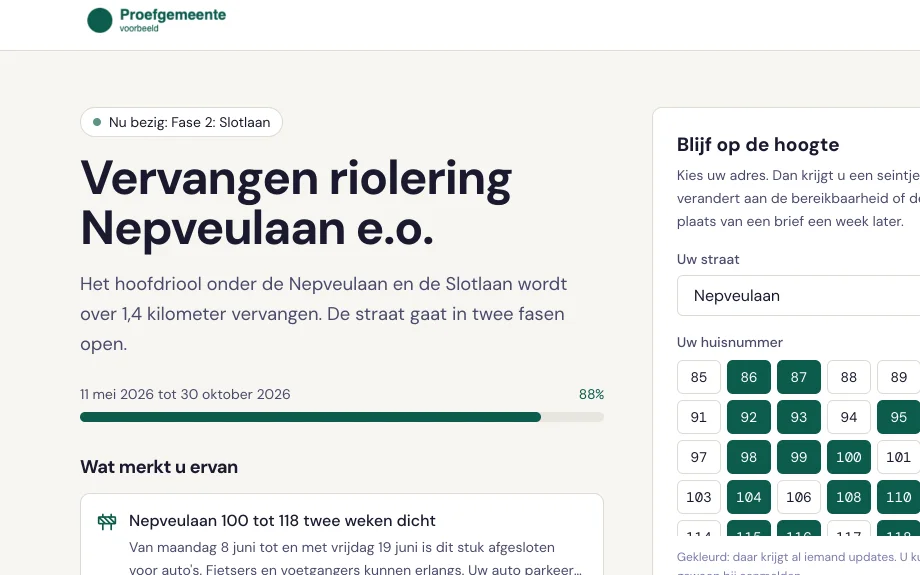The width and height of the screenshot is (920, 575).
Task: Click the road barrier icon beside Nepveulaan closure
Action: pyautogui.click(x=107, y=521)
